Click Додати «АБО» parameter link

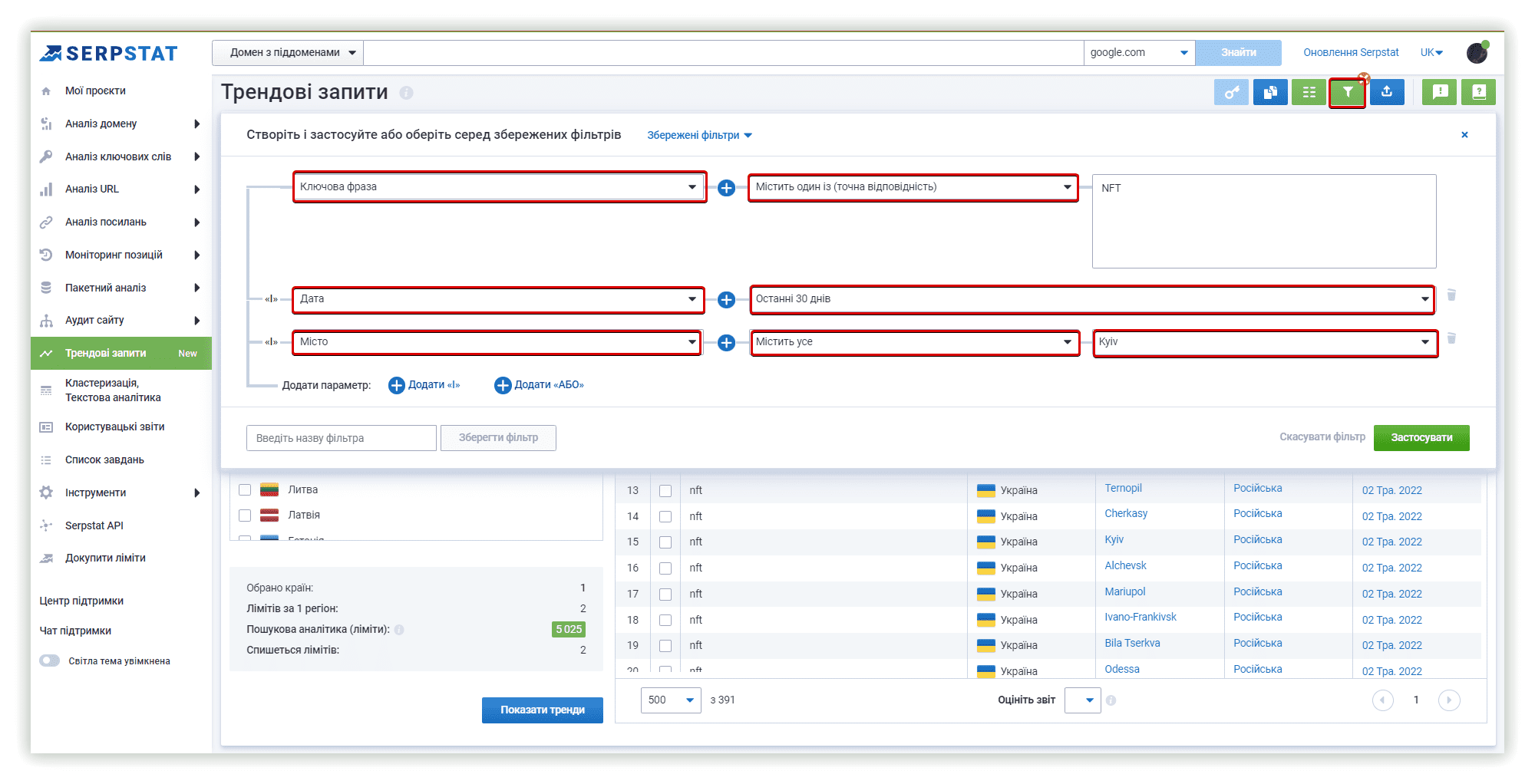tap(539, 385)
